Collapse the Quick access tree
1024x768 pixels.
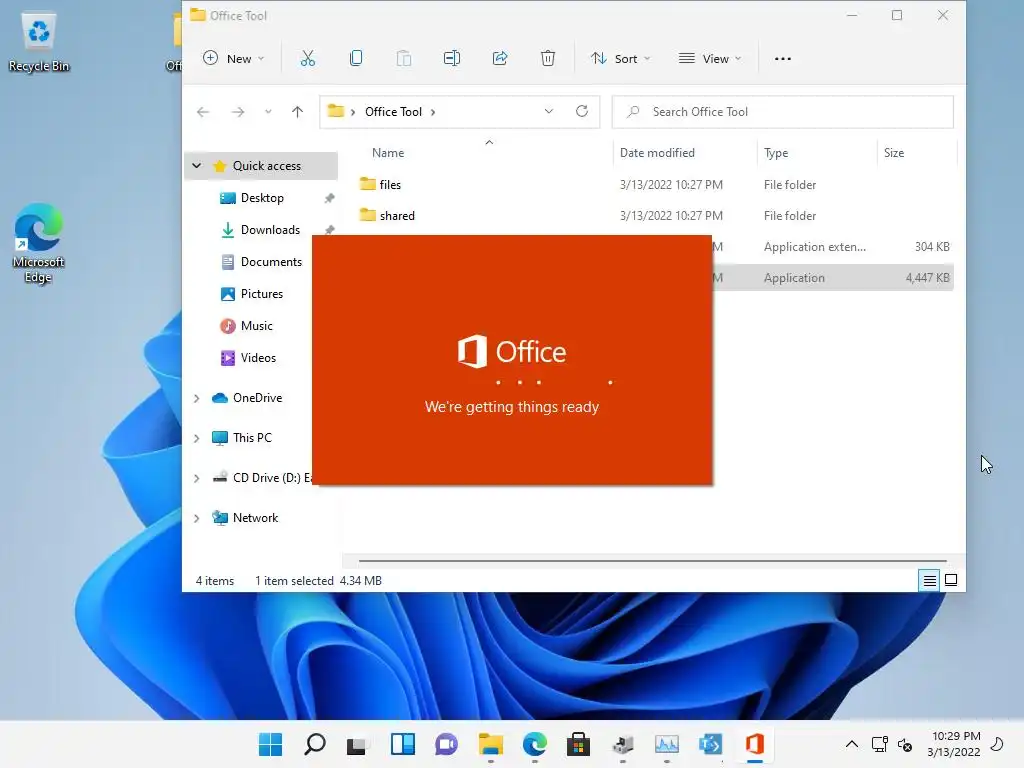(197, 166)
